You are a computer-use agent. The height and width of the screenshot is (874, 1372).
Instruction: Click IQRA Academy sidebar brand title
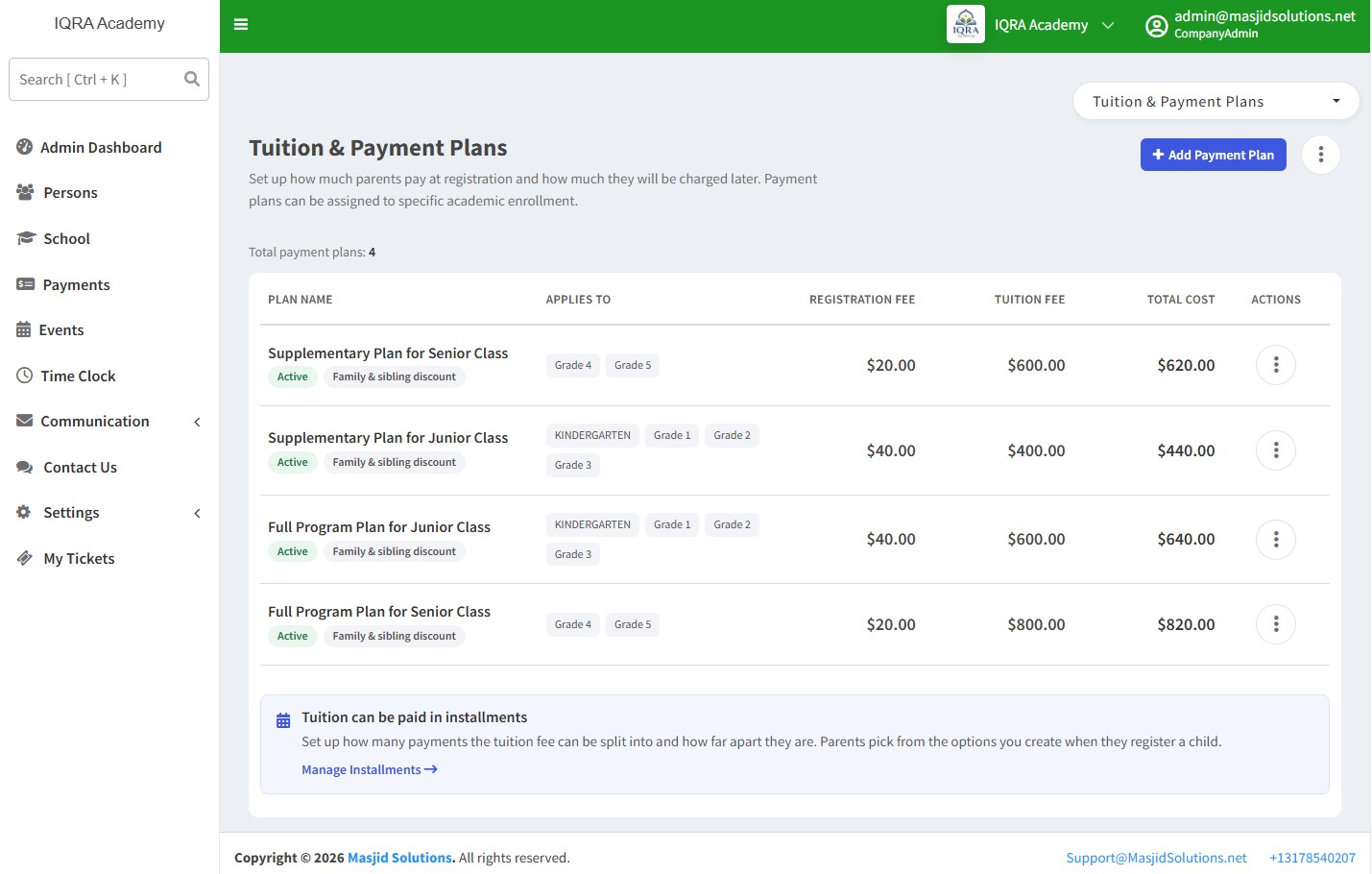click(109, 23)
